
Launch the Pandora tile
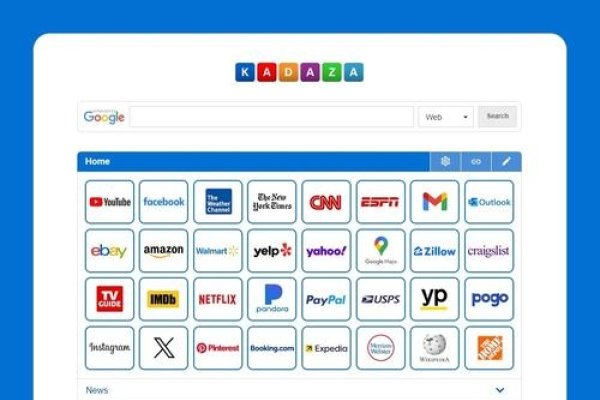tap(272, 299)
